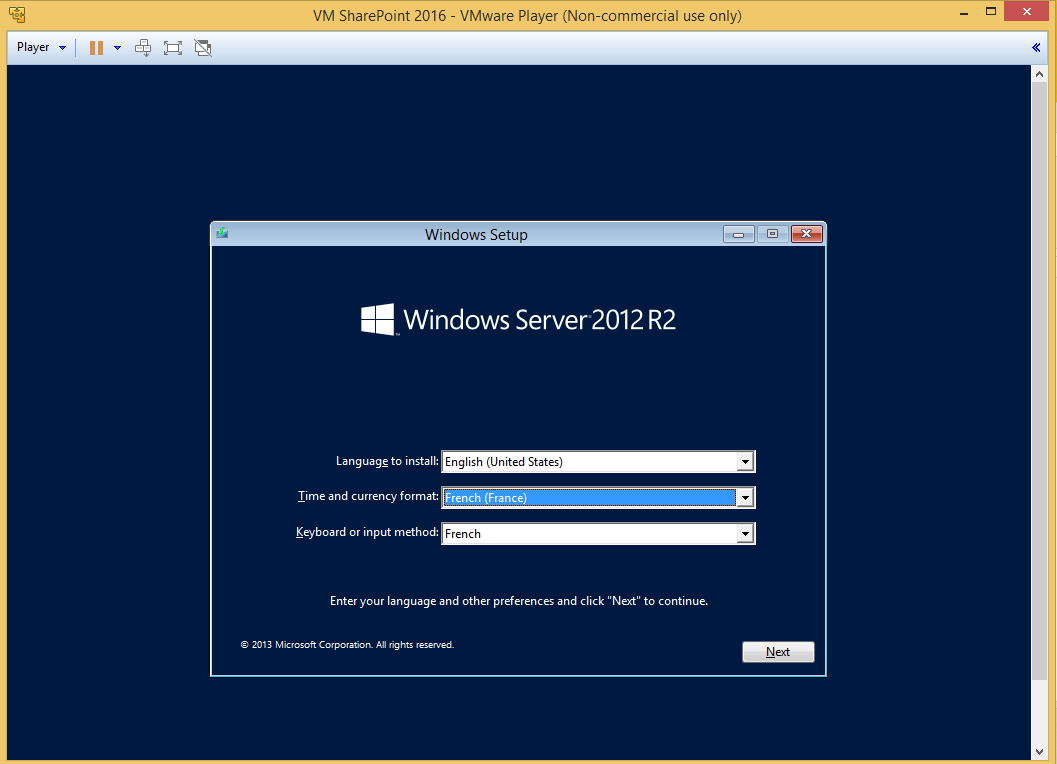Screen dimensions: 1057x764
Task: Close the VMware Player window
Action: (x=1027, y=11)
